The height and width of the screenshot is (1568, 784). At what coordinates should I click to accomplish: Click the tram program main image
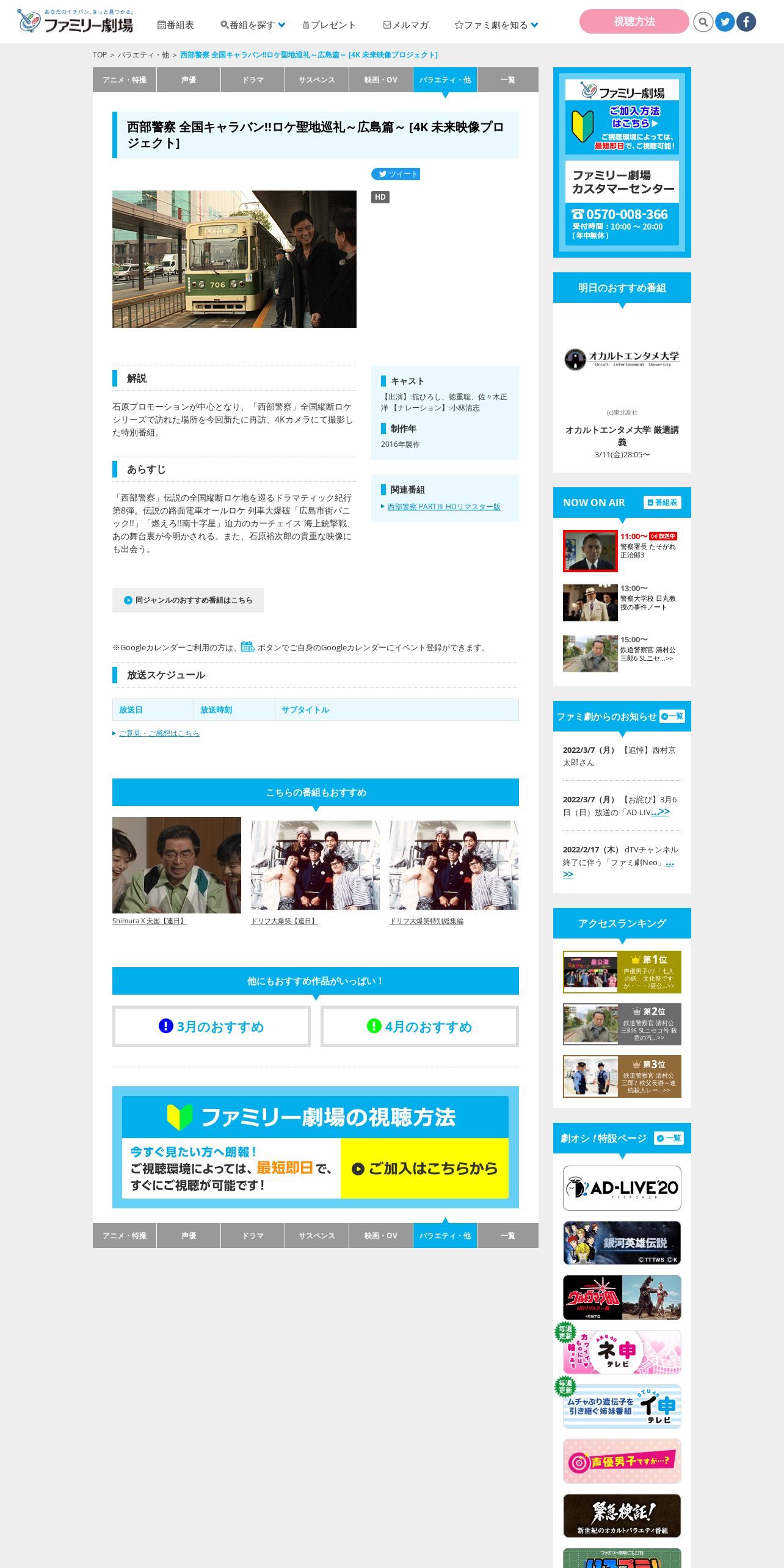point(234,259)
